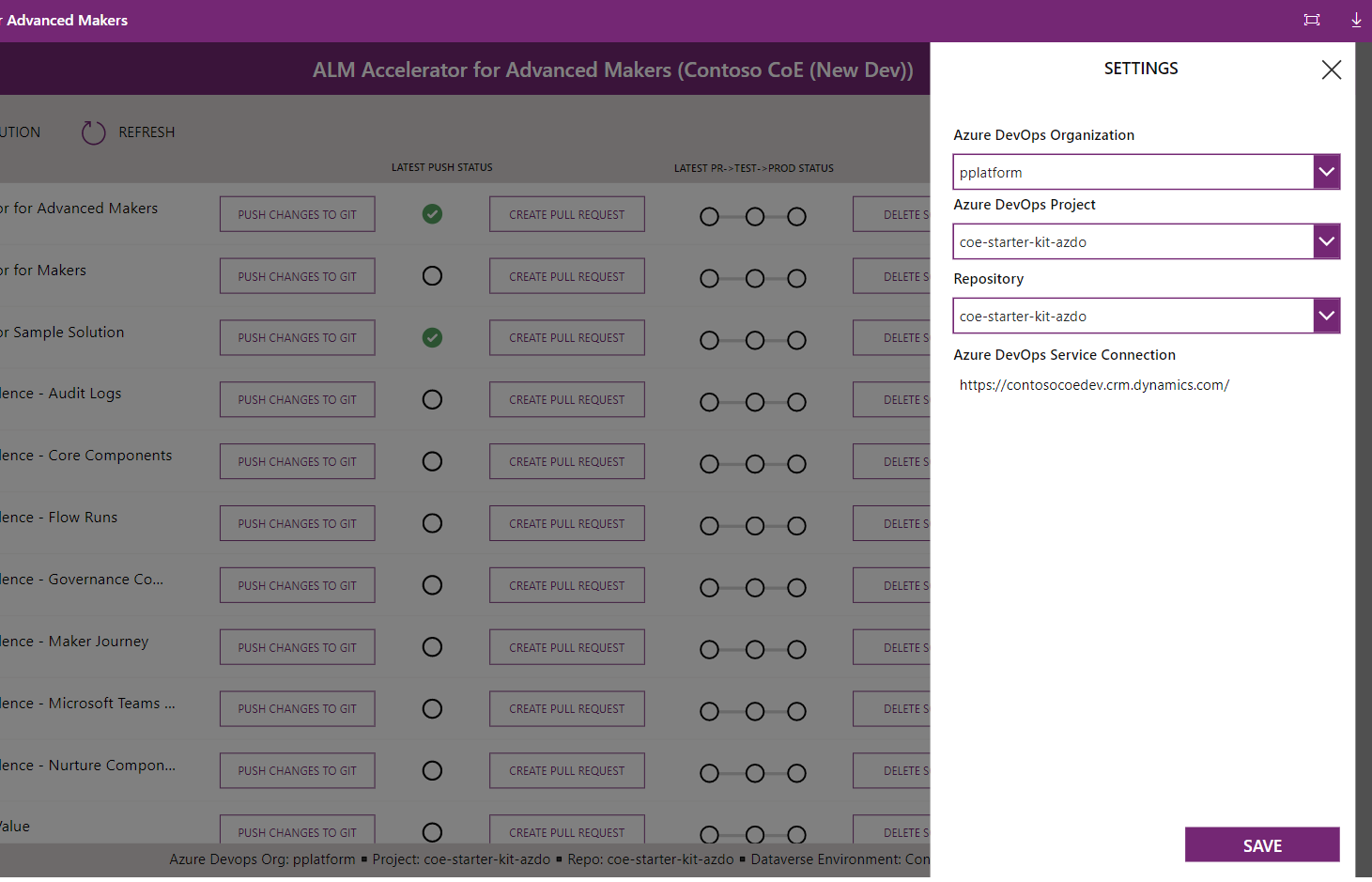The height and width of the screenshot is (882, 1372).
Task: Open the contosocoedev.crm.dynamics.com service connection link
Action: (x=1094, y=384)
